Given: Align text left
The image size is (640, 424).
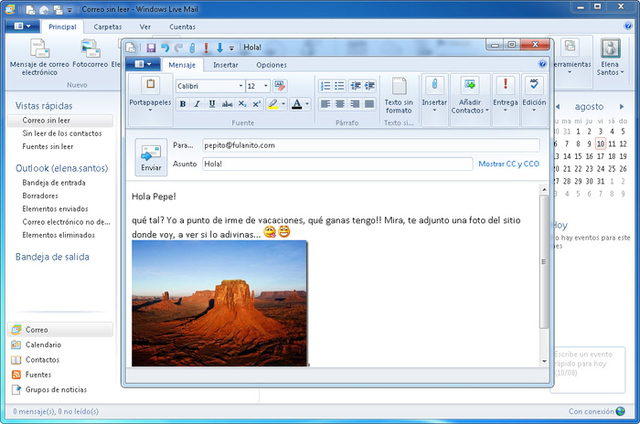Looking at the screenshot, I should (x=325, y=104).
